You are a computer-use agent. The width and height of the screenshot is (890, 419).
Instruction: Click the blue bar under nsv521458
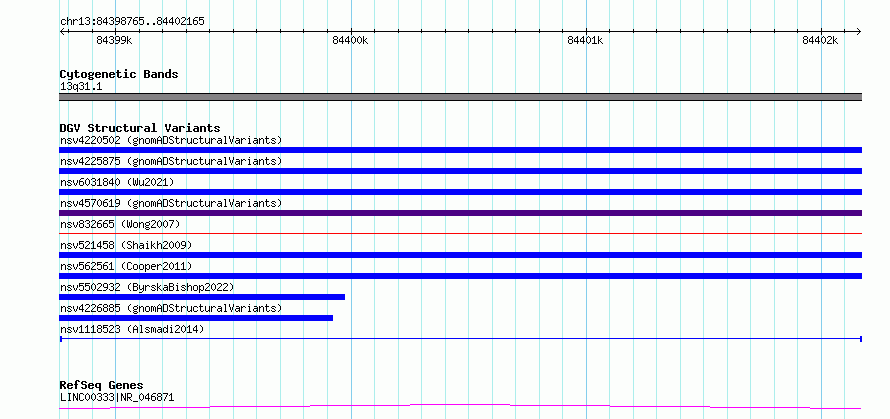tap(460, 255)
